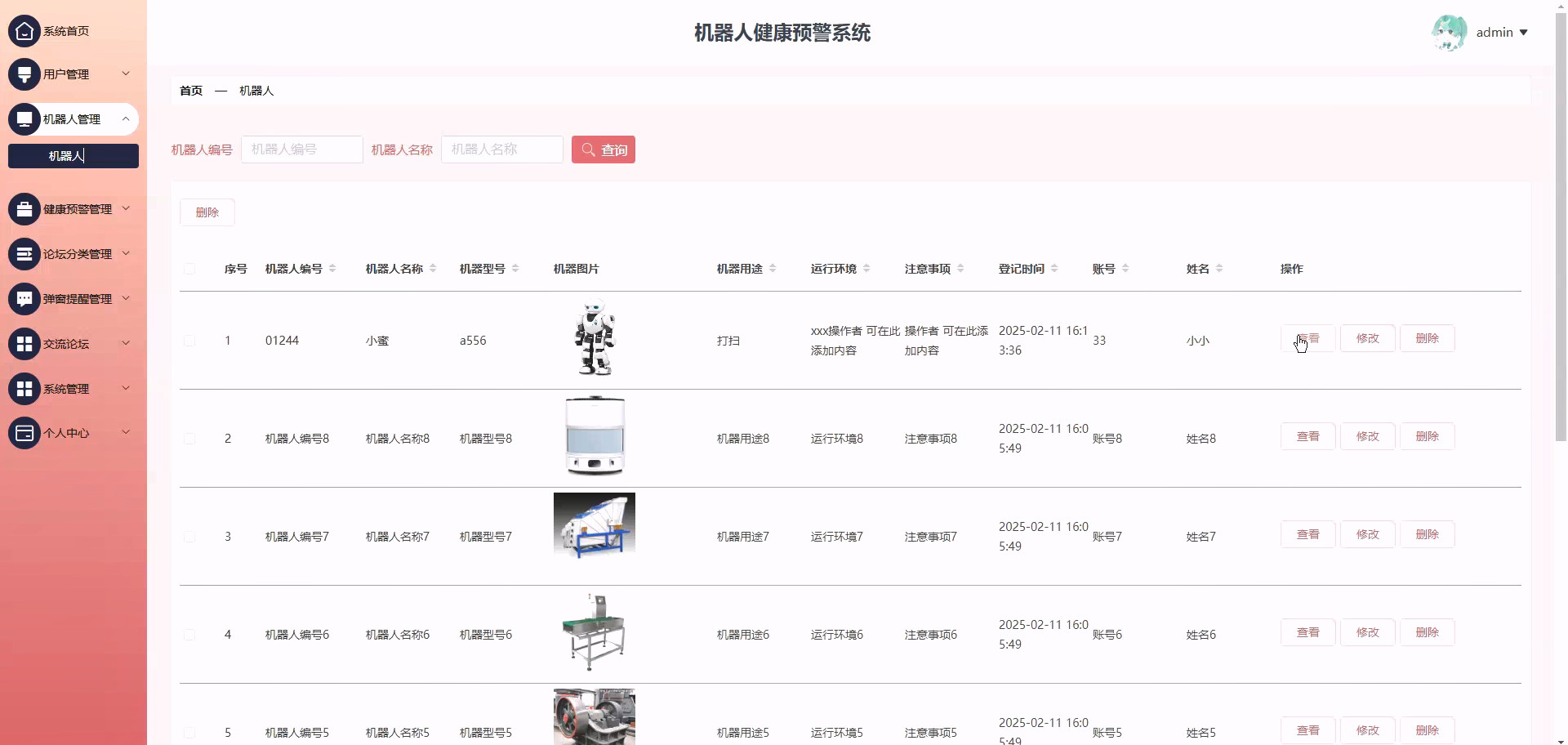
Task: Expand the 用户管理 menu chevron
Action: (126, 74)
